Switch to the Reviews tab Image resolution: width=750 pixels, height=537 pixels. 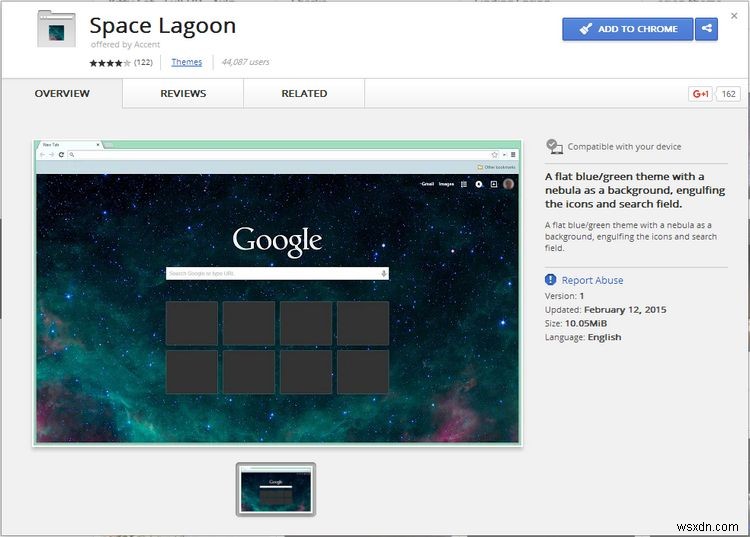point(183,94)
